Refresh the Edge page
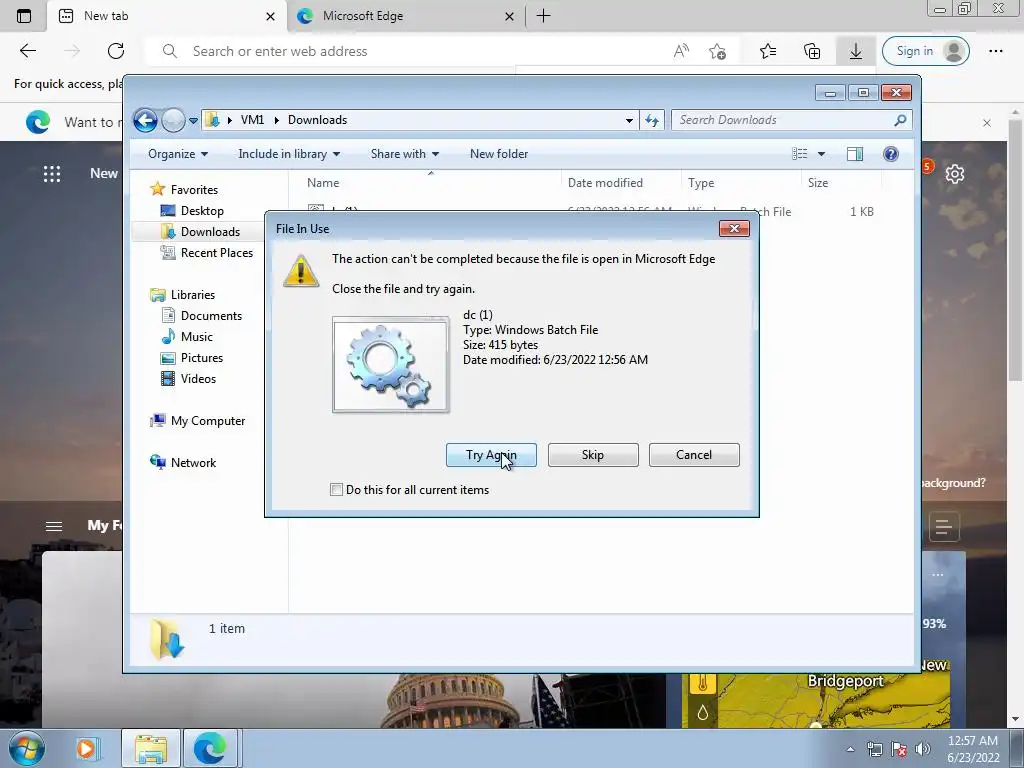Image resolution: width=1024 pixels, height=768 pixels. tap(116, 51)
